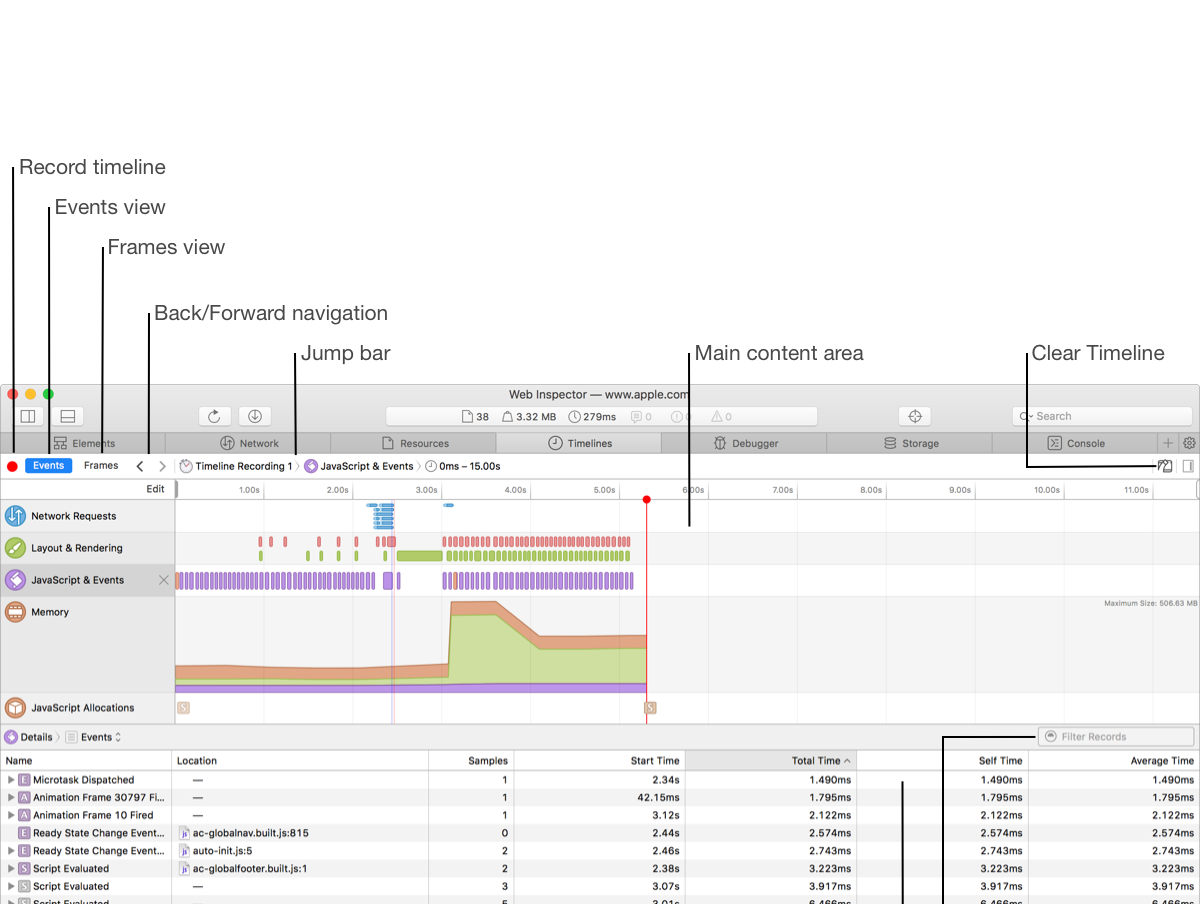Switch to the Network tab
The width and height of the screenshot is (1200, 904).
click(x=249, y=443)
